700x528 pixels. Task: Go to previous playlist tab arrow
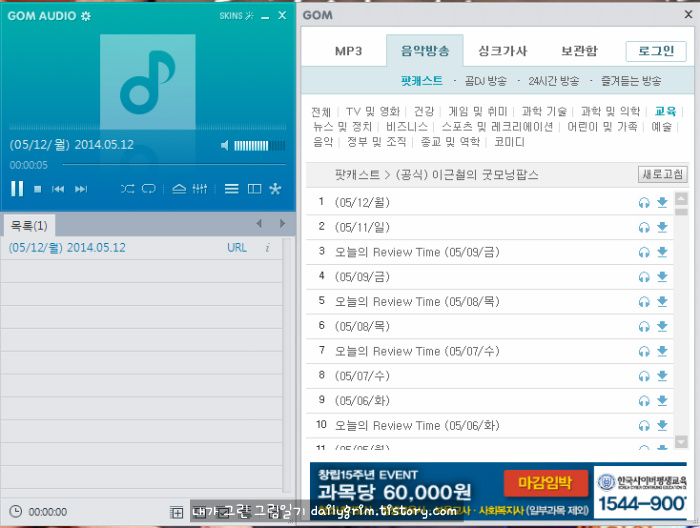[259, 224]
